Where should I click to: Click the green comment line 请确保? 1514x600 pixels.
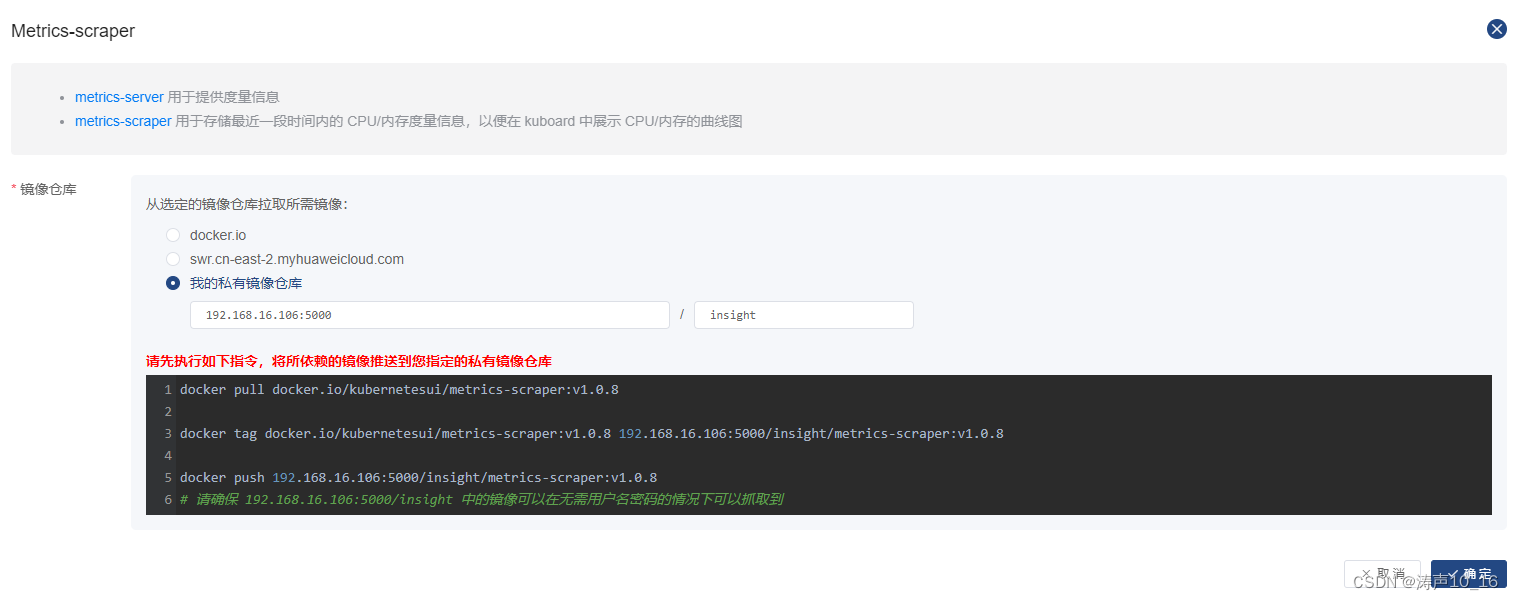click(481, 499)
